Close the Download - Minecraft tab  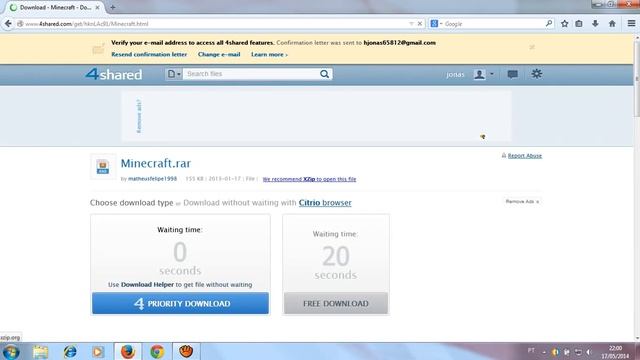pyautogui.click(x=97, y=7)
